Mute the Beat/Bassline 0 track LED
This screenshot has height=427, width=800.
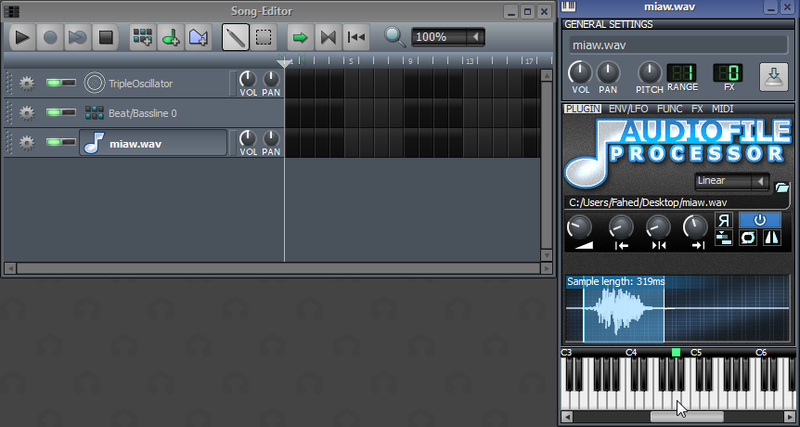55,112
